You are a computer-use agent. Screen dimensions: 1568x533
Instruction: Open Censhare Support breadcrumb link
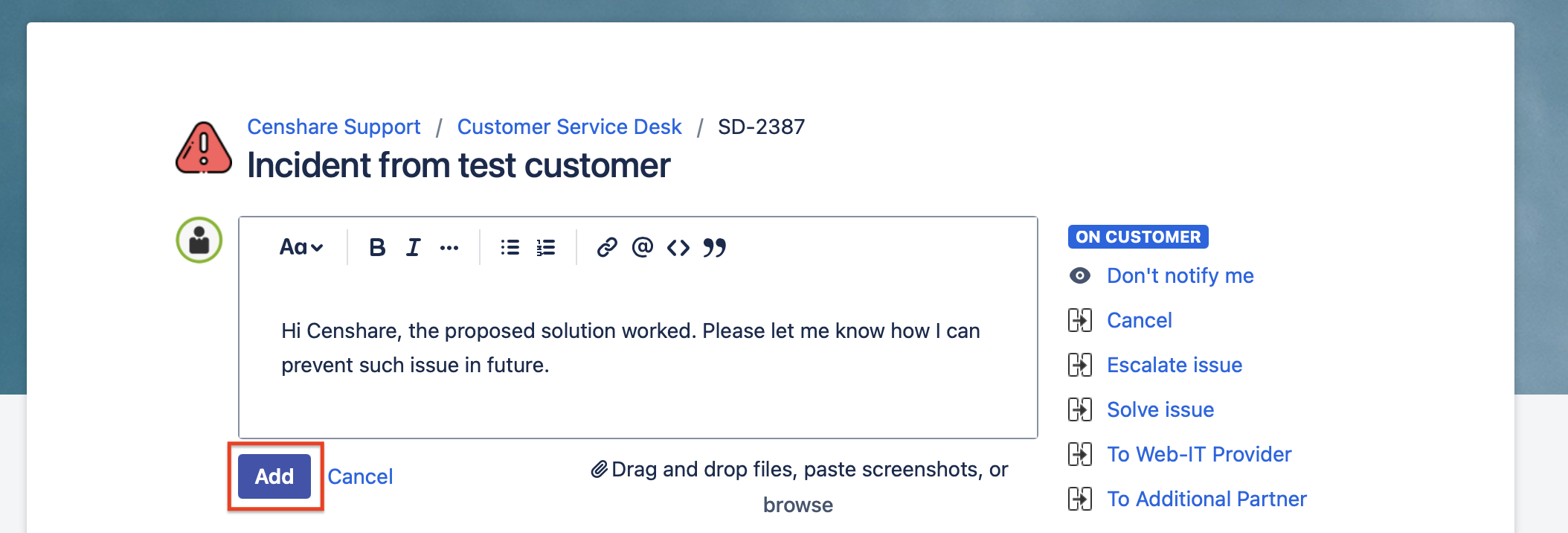click(x=334, y=127)
